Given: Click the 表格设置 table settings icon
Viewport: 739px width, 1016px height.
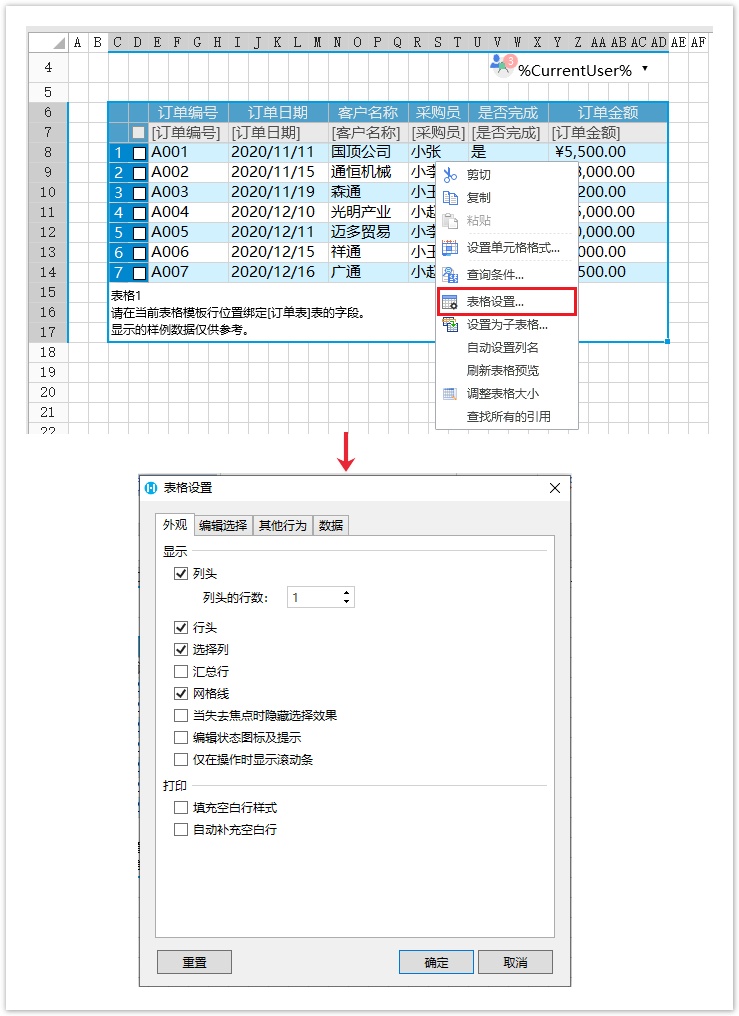Looking at the screenshot, I should (450, 301).
